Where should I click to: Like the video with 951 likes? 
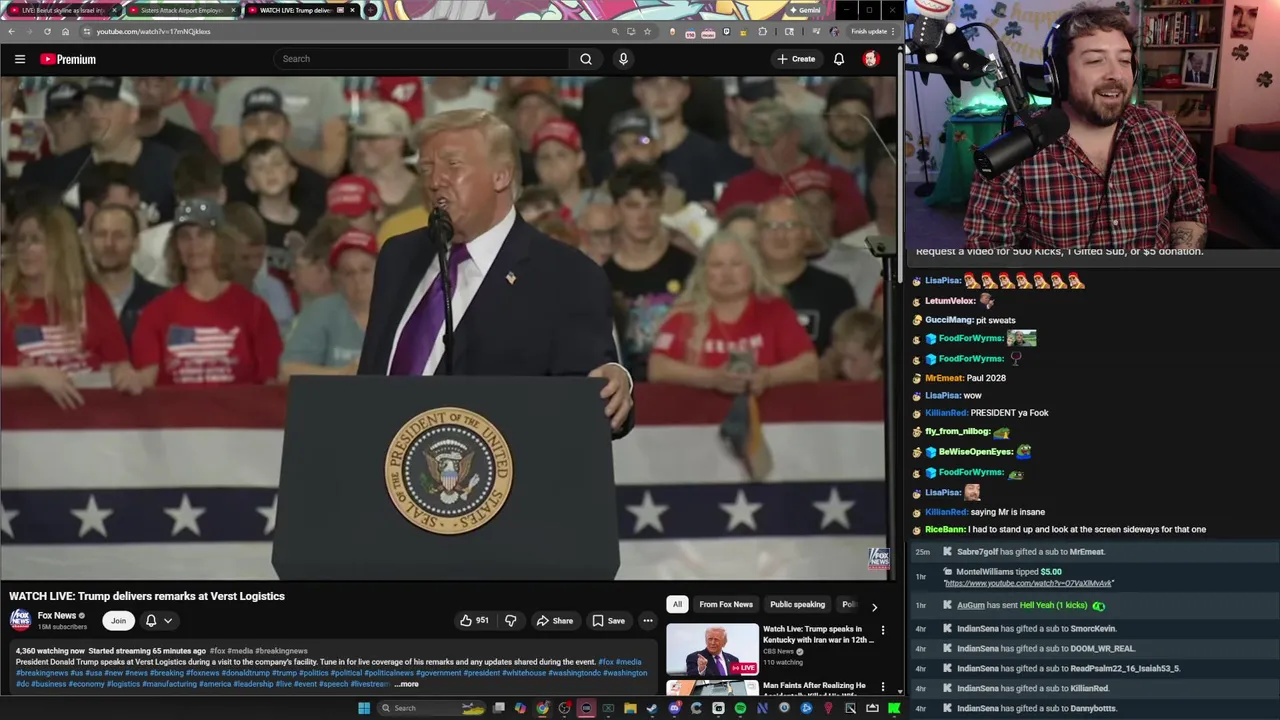[x=474, y=621]
